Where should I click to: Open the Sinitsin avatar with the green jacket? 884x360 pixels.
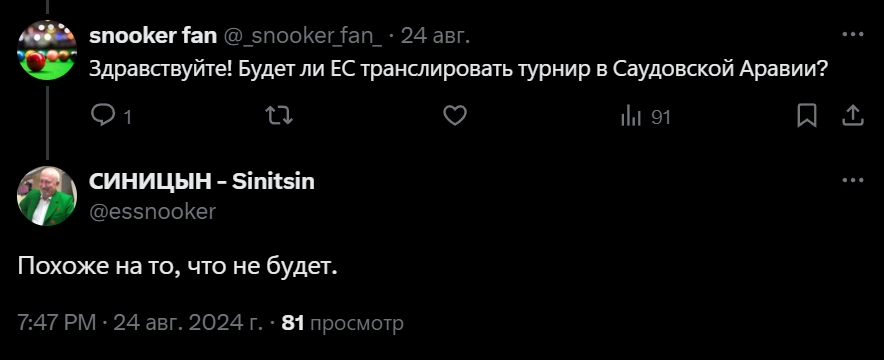(x=47, y=196)
